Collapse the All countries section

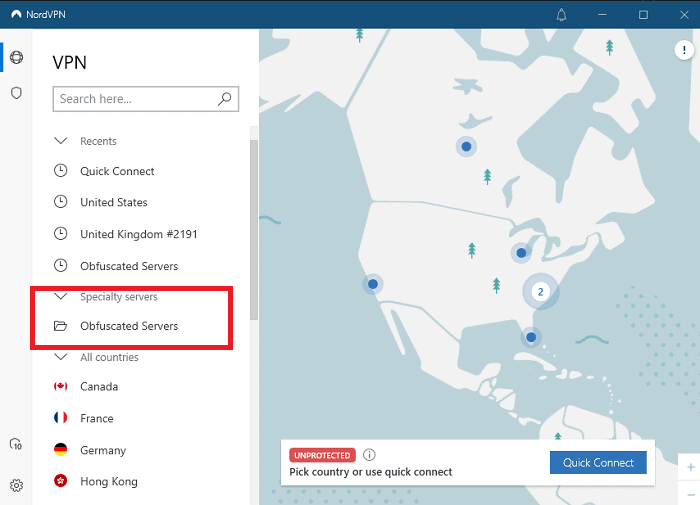(60, 357)
